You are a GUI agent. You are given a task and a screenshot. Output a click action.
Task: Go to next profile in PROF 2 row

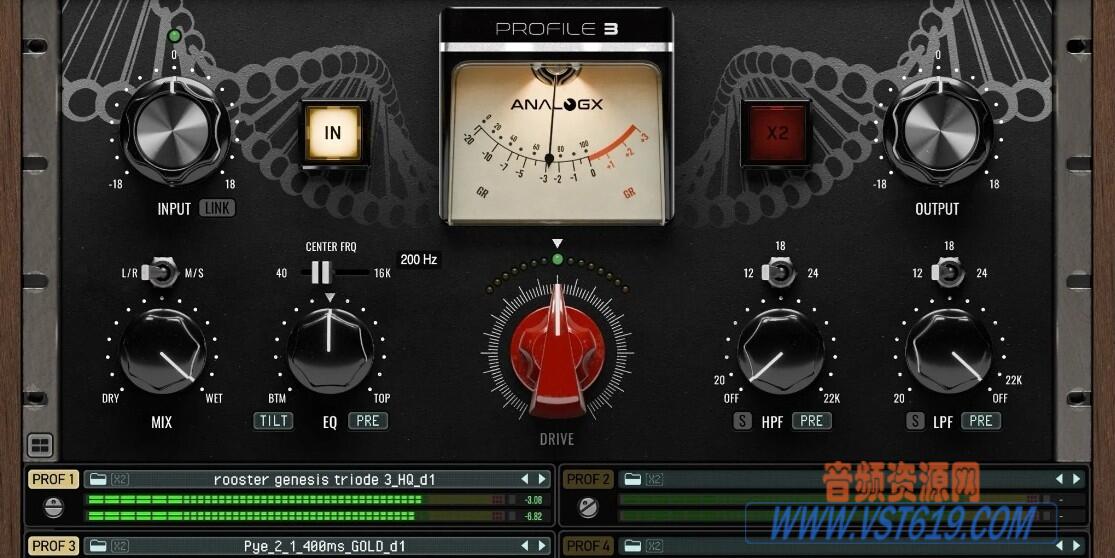click(1077, 479)
